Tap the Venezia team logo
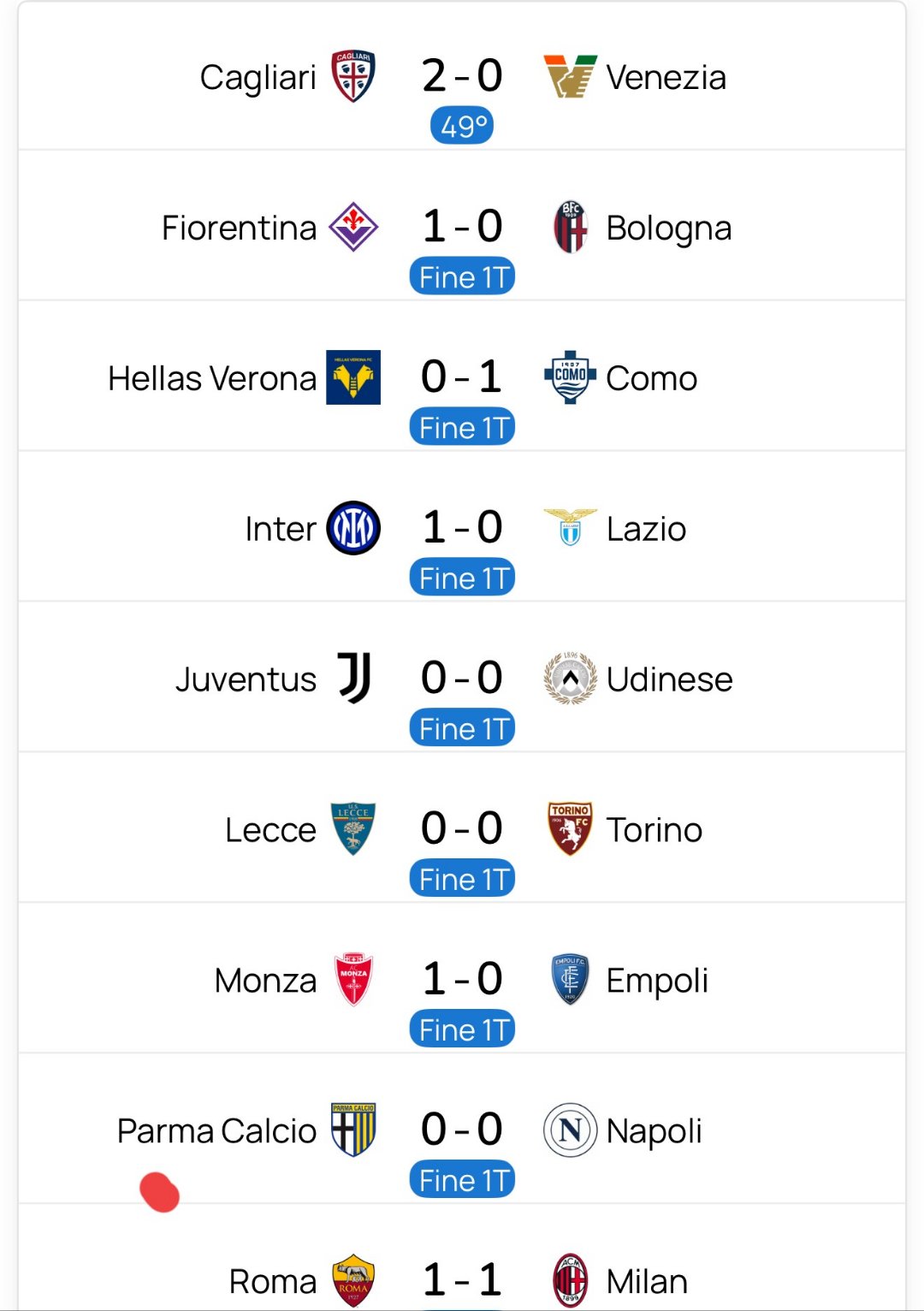 [570, 76]
